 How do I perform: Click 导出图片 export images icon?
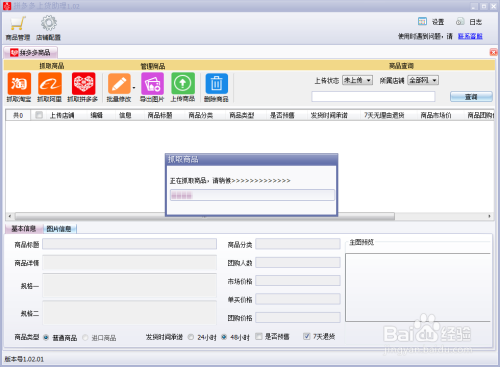[x=152, y=83]
